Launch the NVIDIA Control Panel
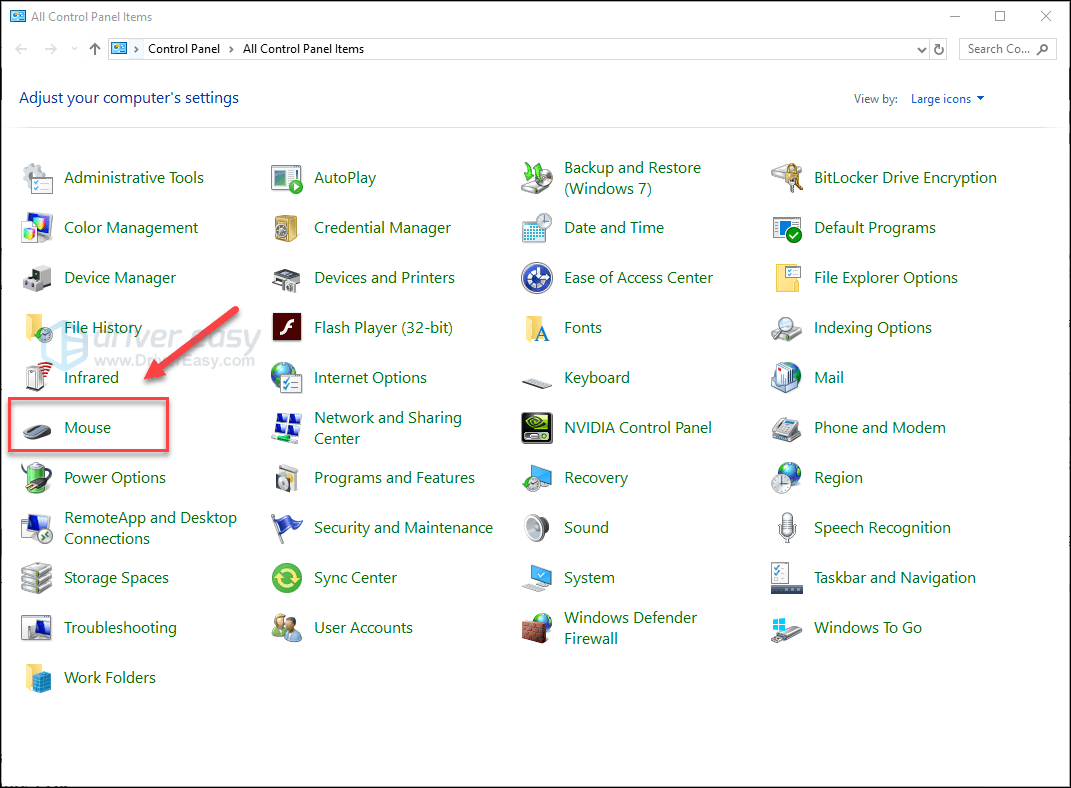1071x788 pixels. 637,427
